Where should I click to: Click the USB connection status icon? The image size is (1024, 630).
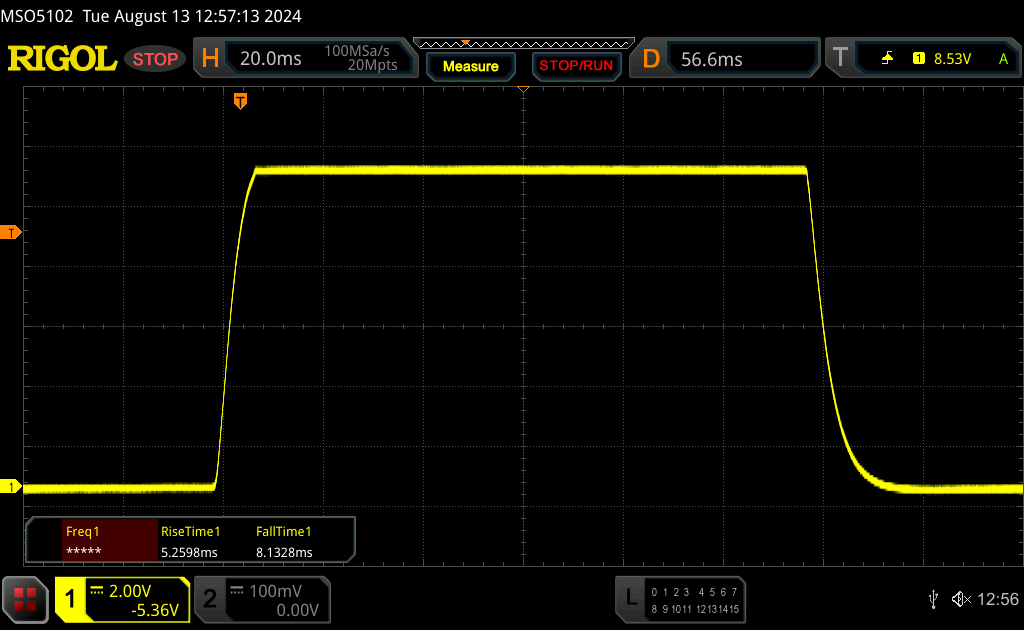933,599
